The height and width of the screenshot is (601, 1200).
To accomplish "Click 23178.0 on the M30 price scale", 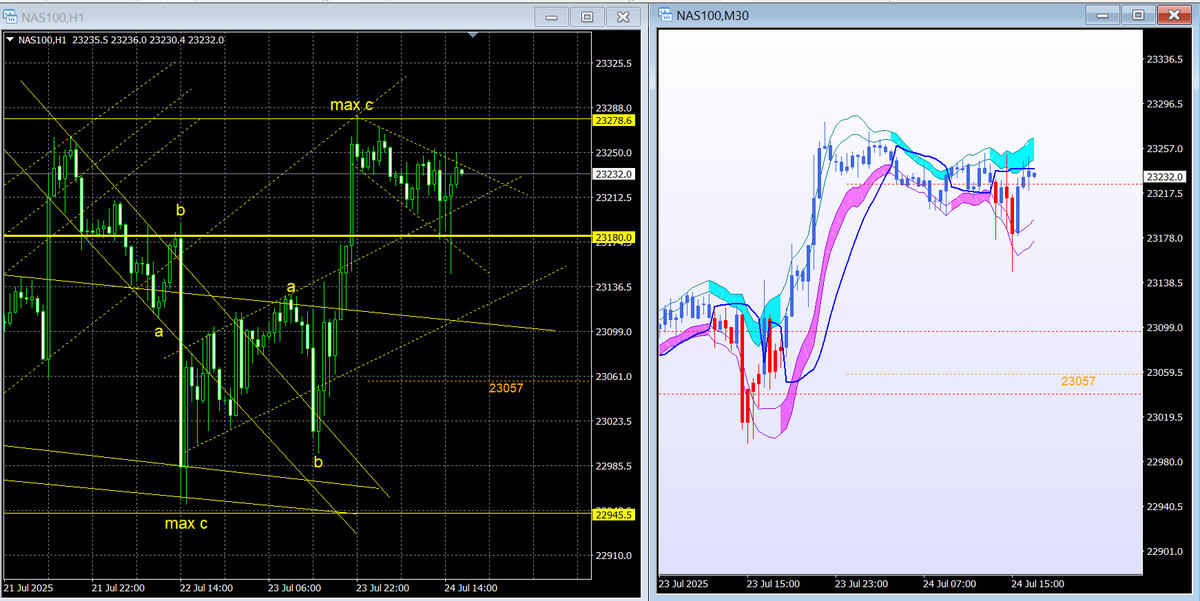I will (1166, 238).
